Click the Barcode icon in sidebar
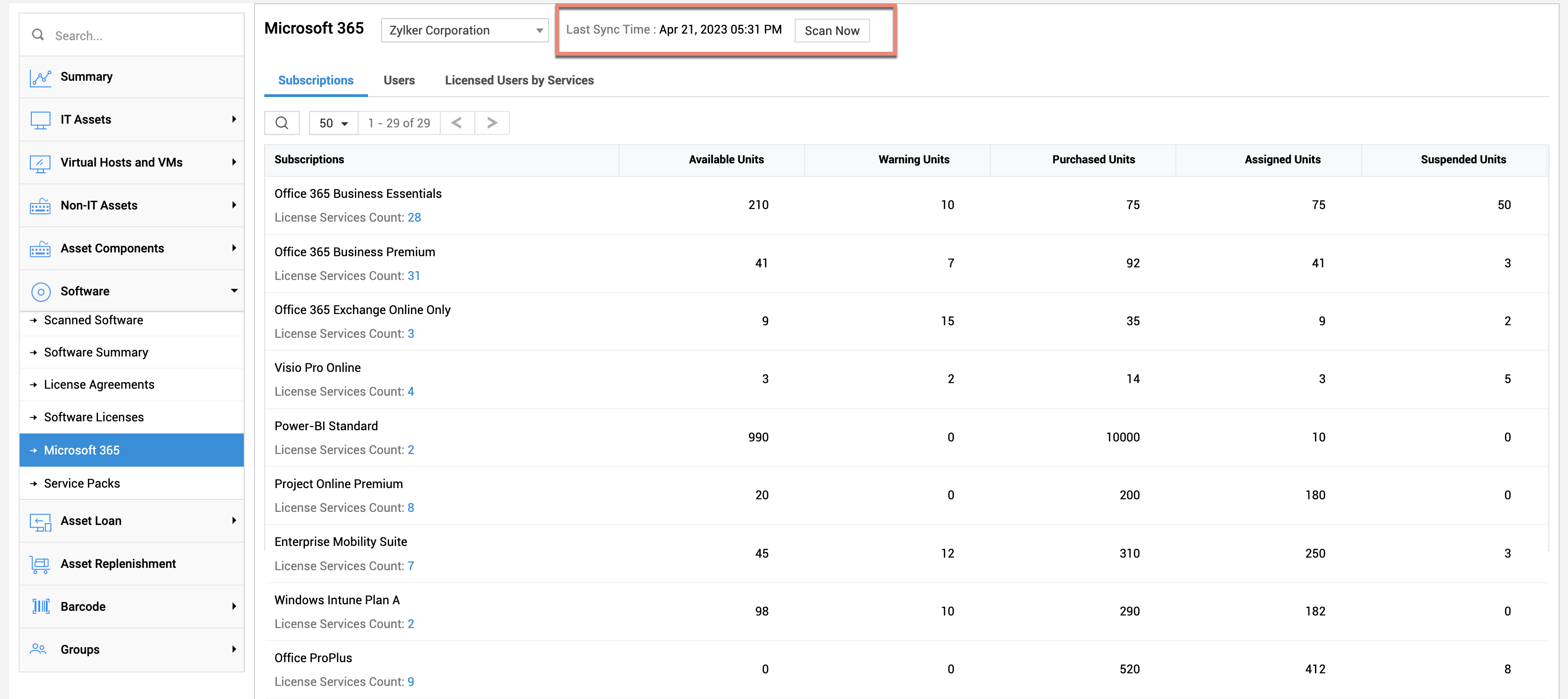The width and height of the screenshot is (1568, 699). (x=40, y=607)
